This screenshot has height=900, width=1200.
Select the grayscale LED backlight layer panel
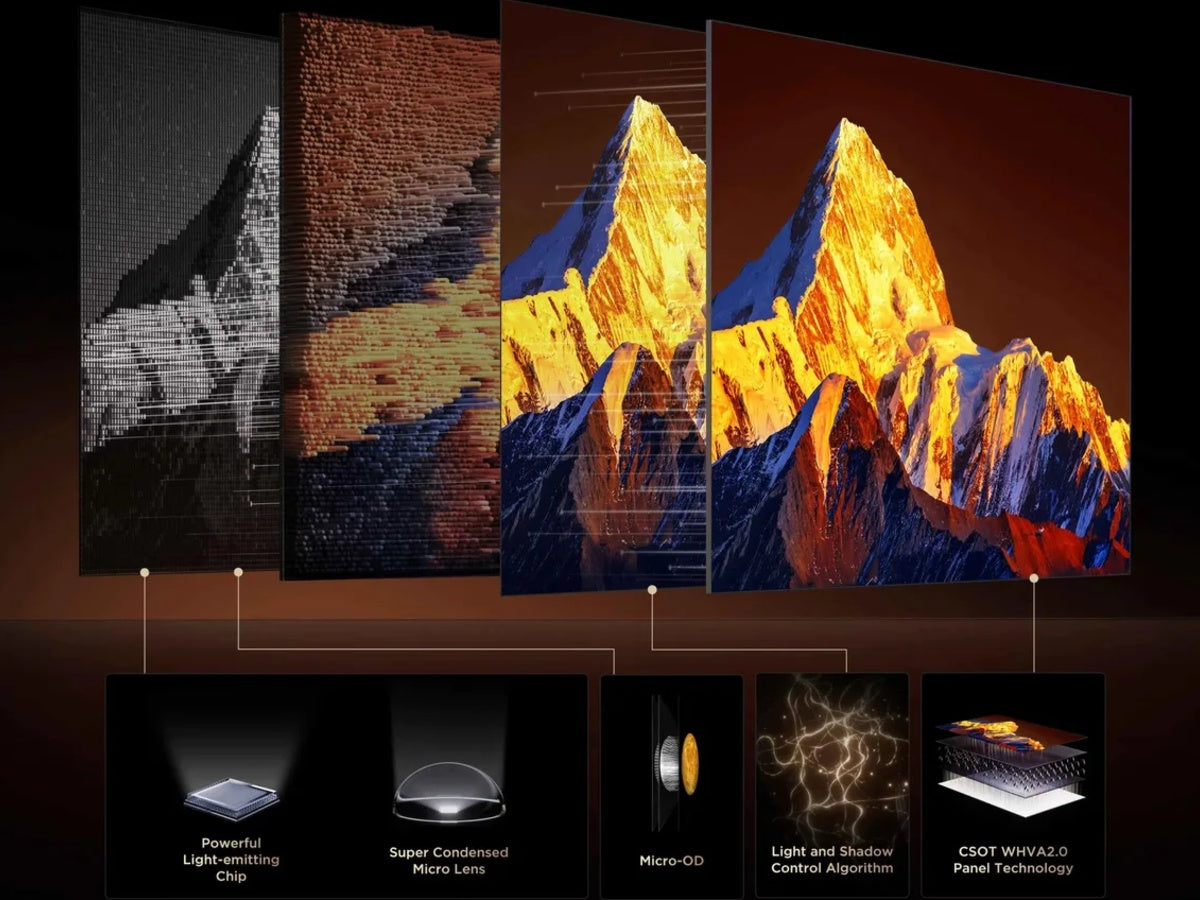pos(180,290)
